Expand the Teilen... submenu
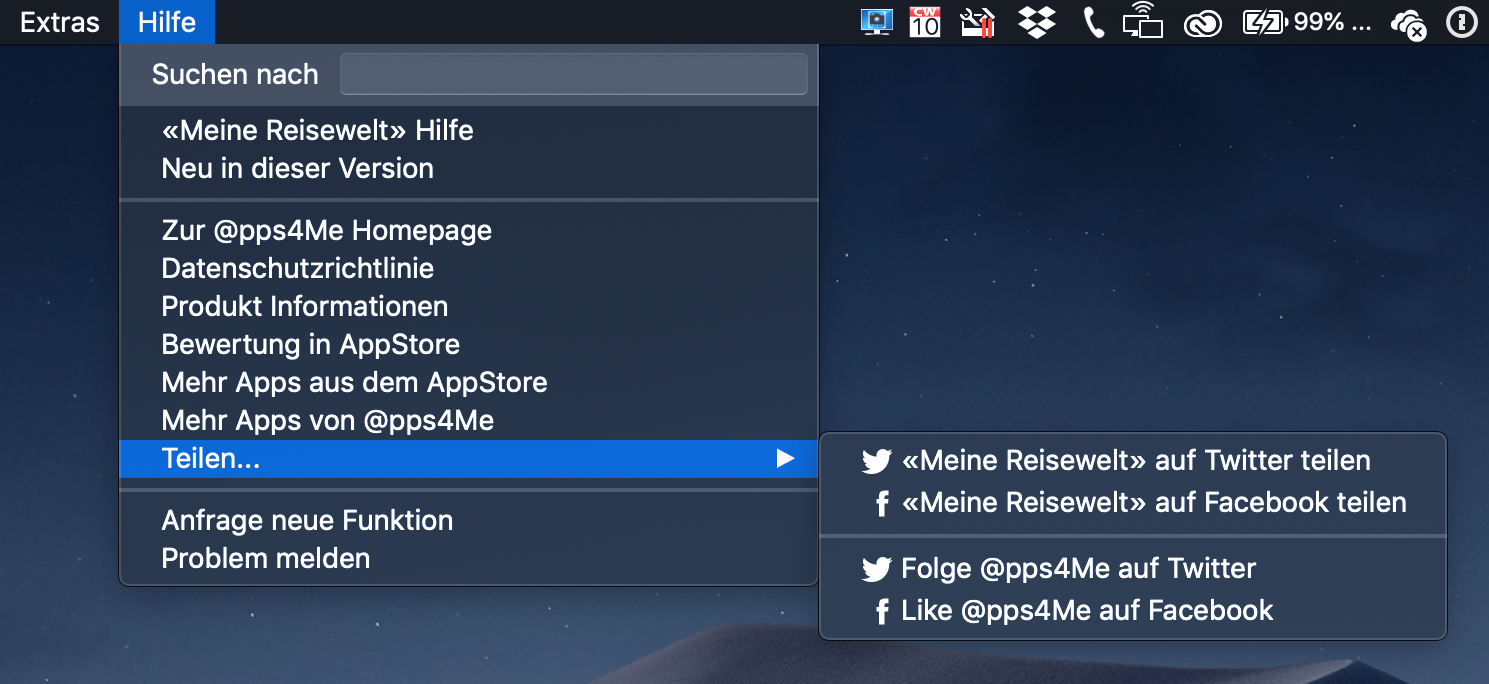Screen dimensions: 1489x684 point(469,459)
